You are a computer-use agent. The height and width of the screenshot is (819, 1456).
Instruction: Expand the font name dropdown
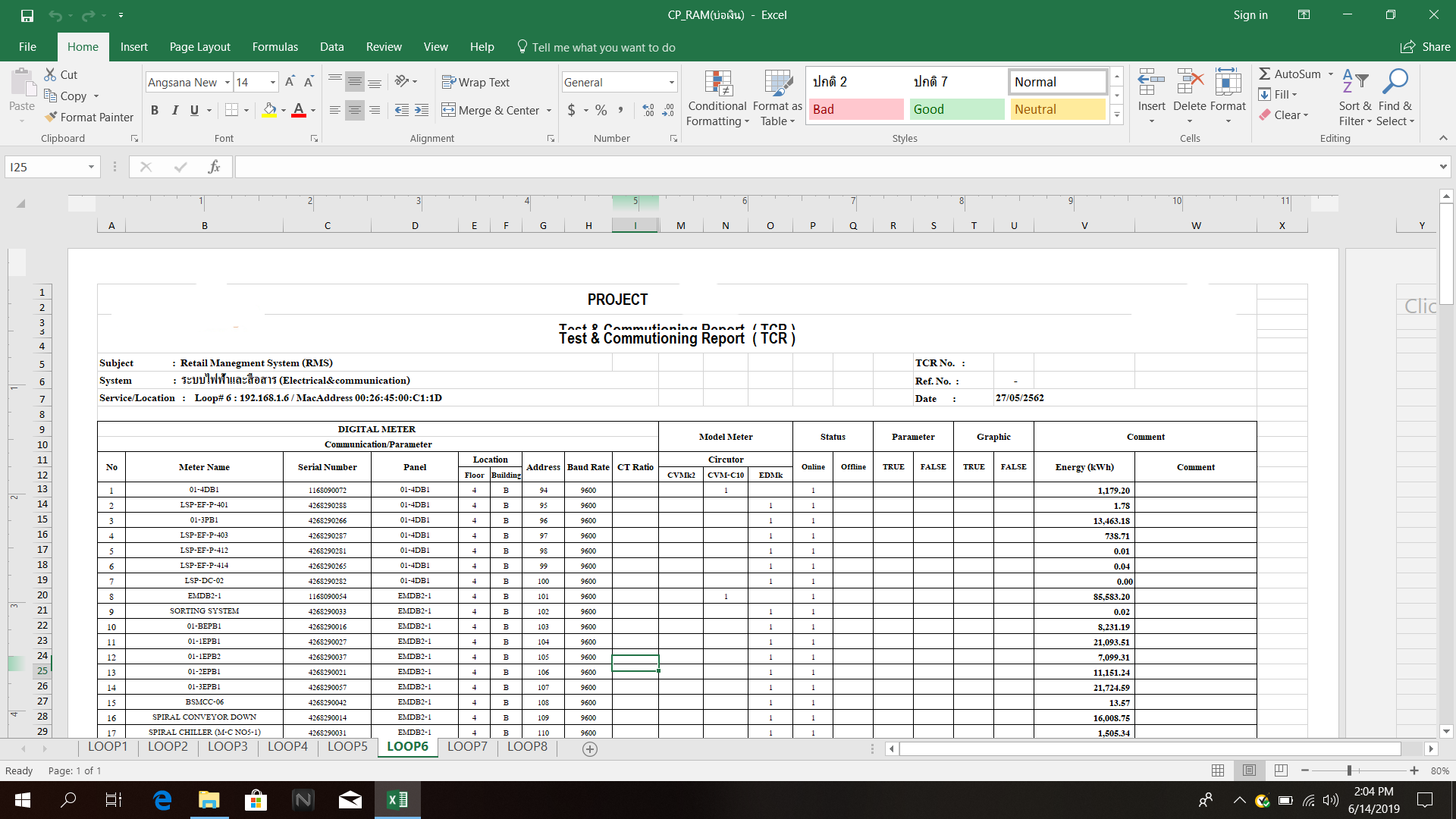click(227, 83)
